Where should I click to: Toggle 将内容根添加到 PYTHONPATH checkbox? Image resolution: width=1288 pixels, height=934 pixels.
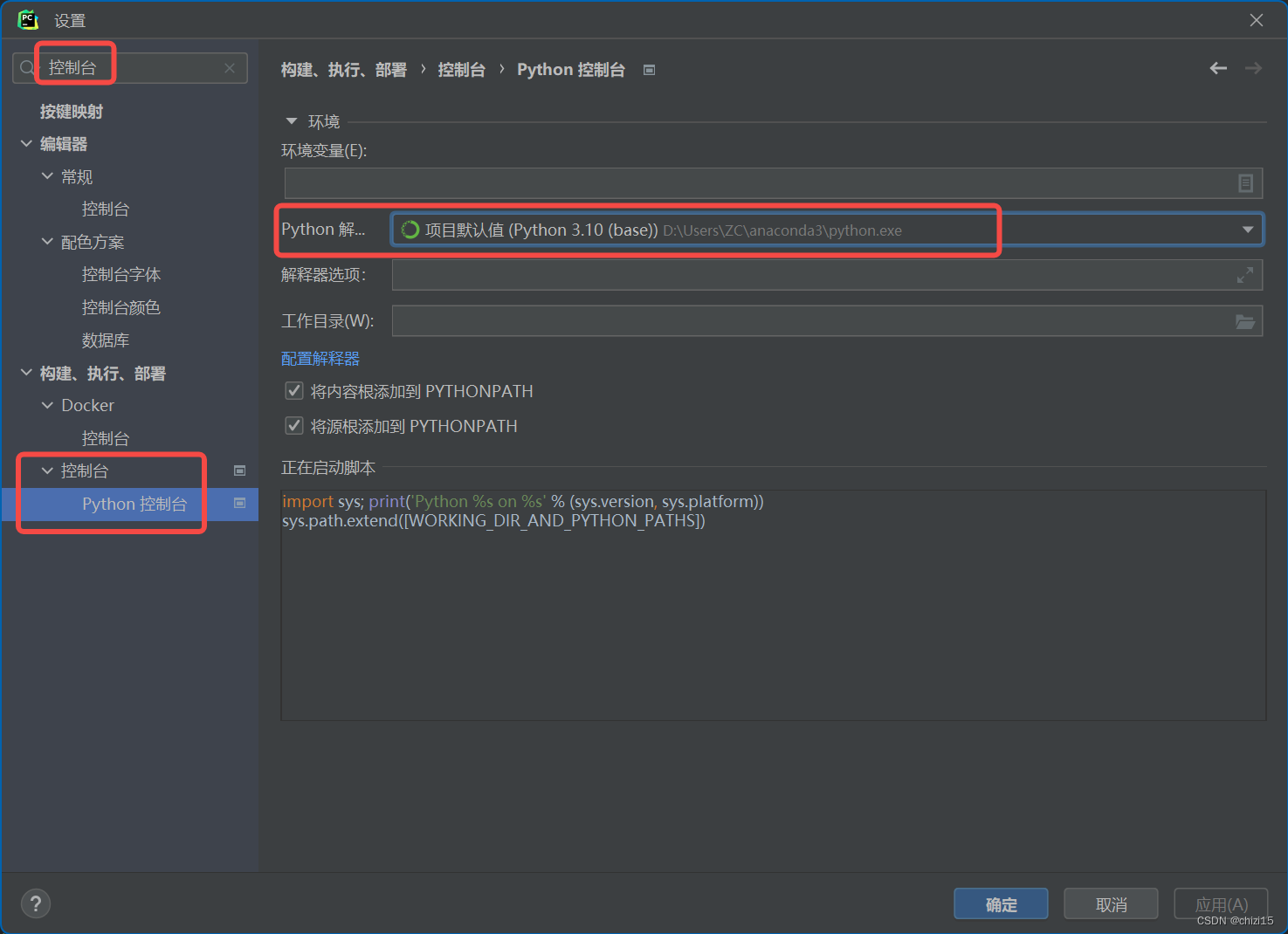pos(294,391)
